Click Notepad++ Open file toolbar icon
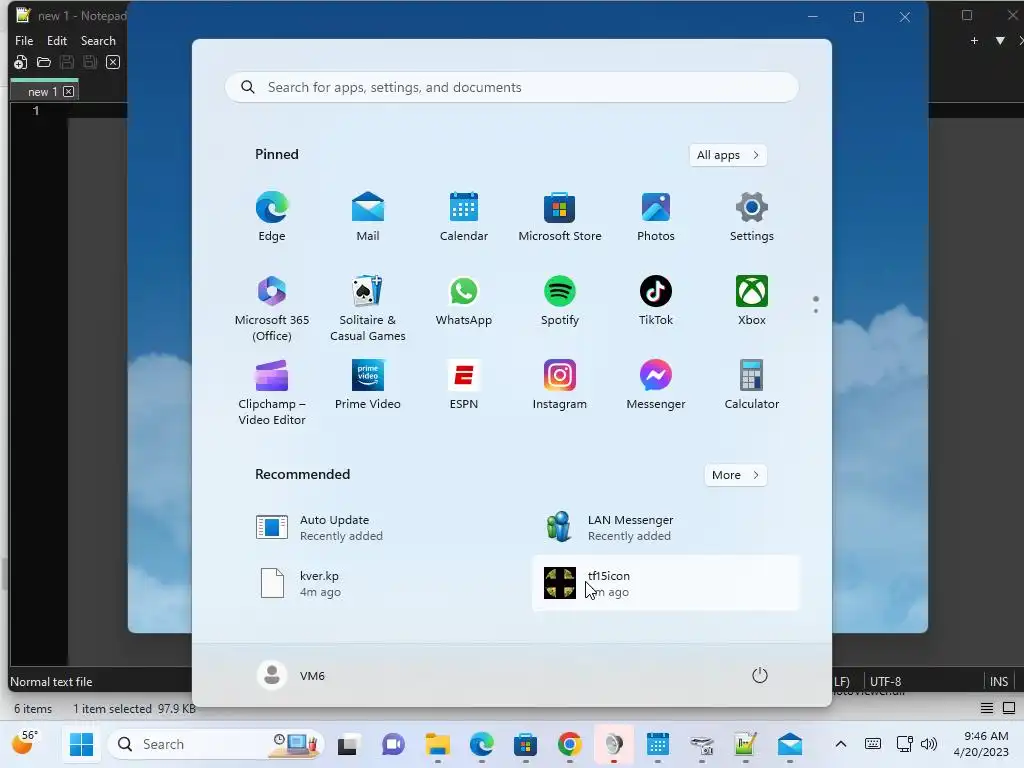Viewport: 1024px width, 768px height. (44, 62)
